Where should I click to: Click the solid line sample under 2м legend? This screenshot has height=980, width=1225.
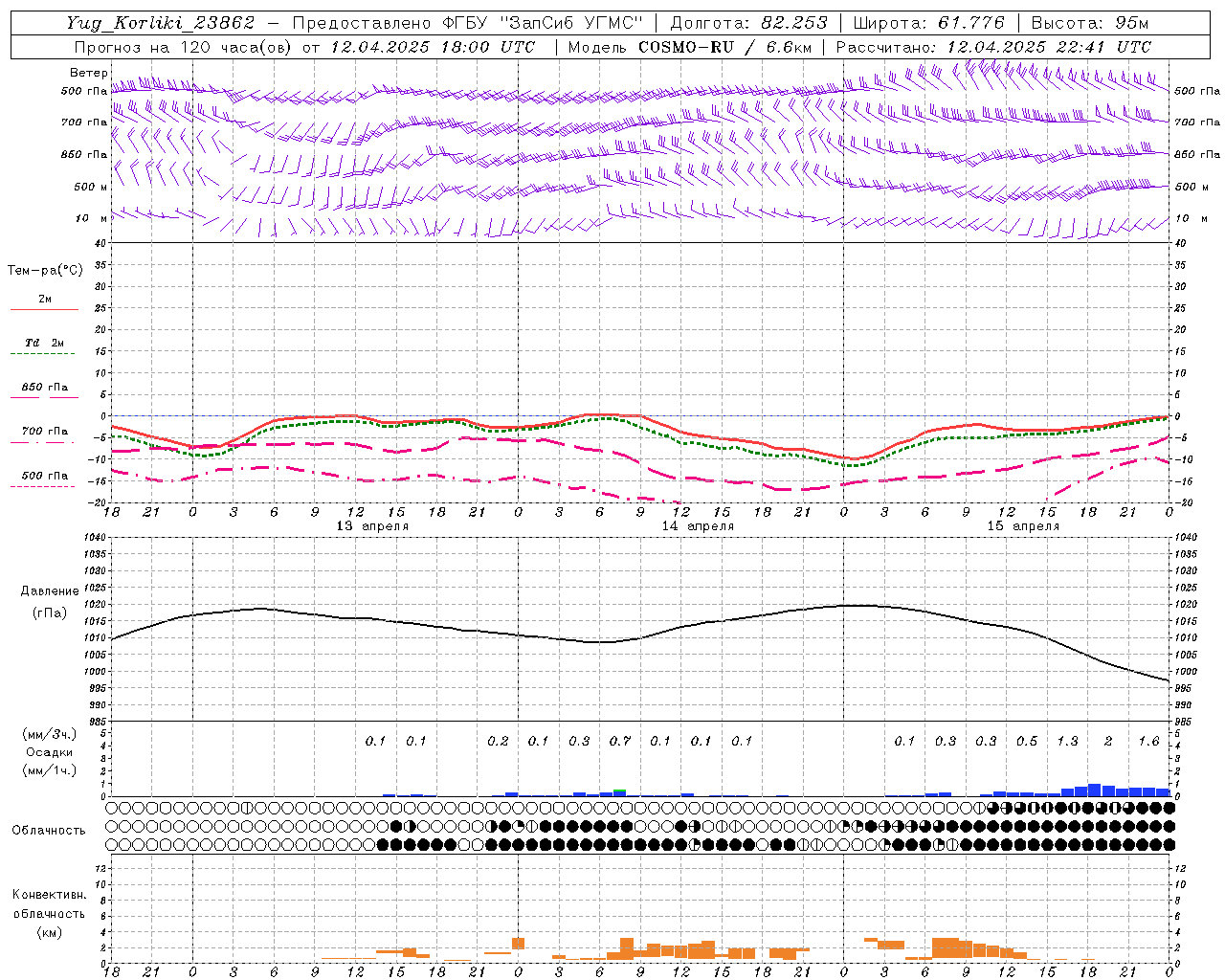pyautogui.click(x=45, y=310)
